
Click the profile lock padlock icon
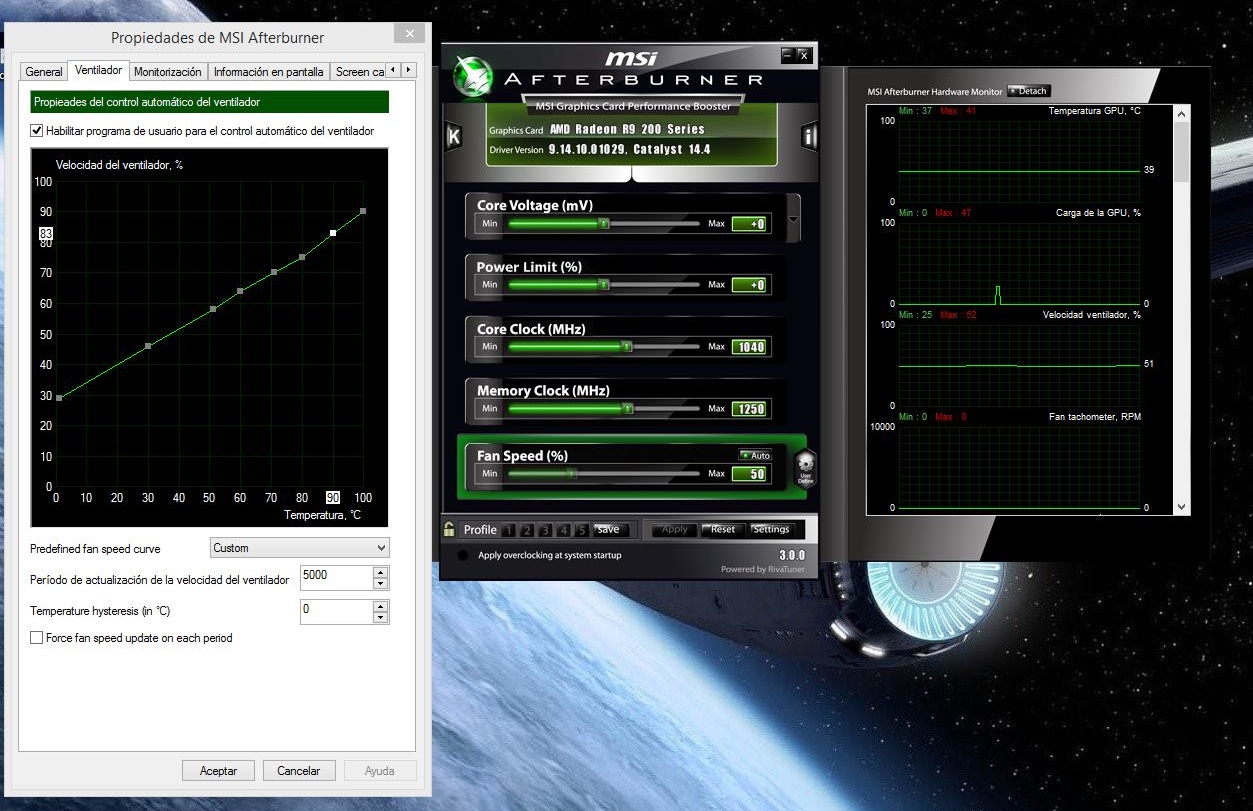tap(450, 529)
